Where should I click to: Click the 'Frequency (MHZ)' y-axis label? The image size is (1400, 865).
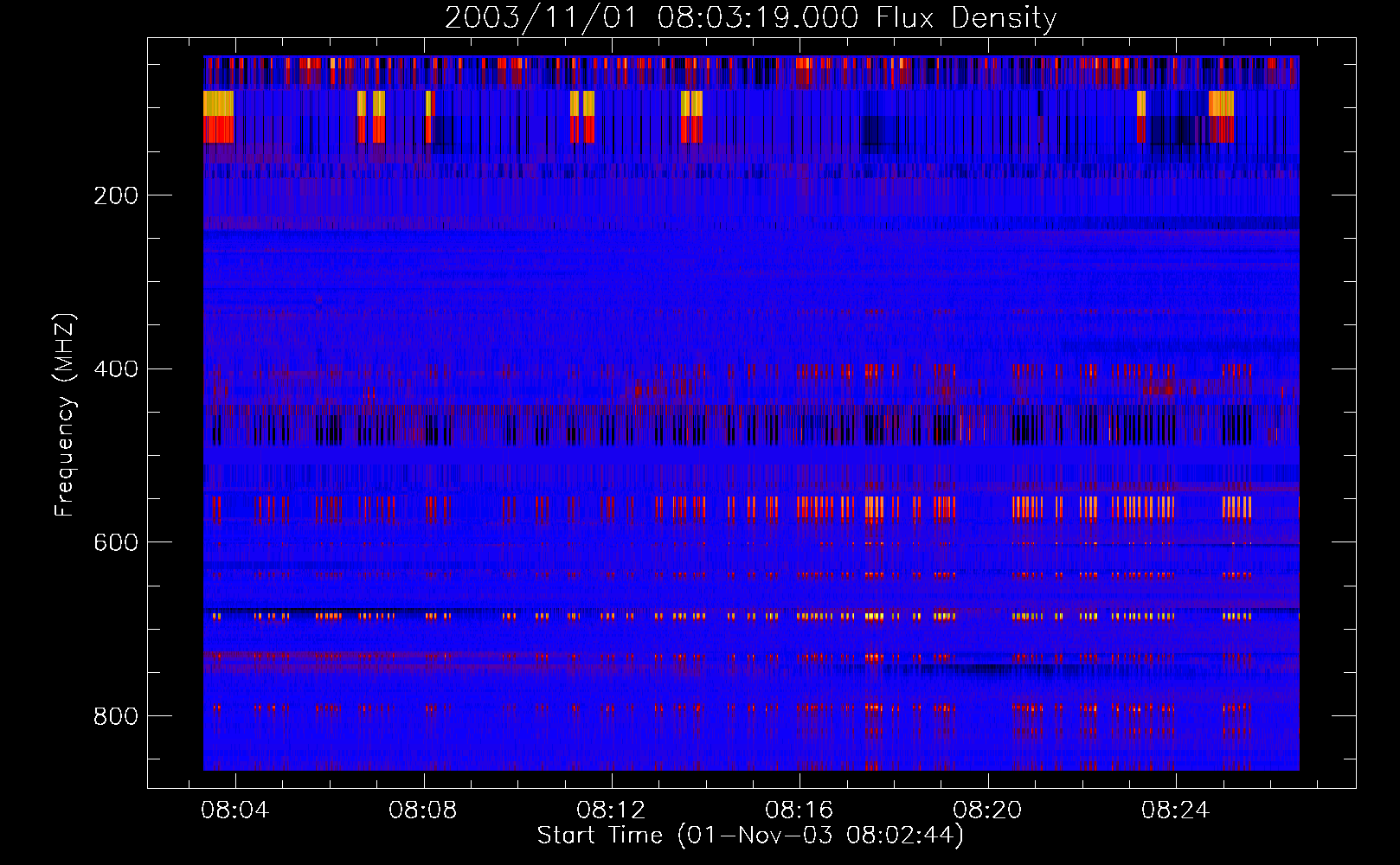(65, 415)
